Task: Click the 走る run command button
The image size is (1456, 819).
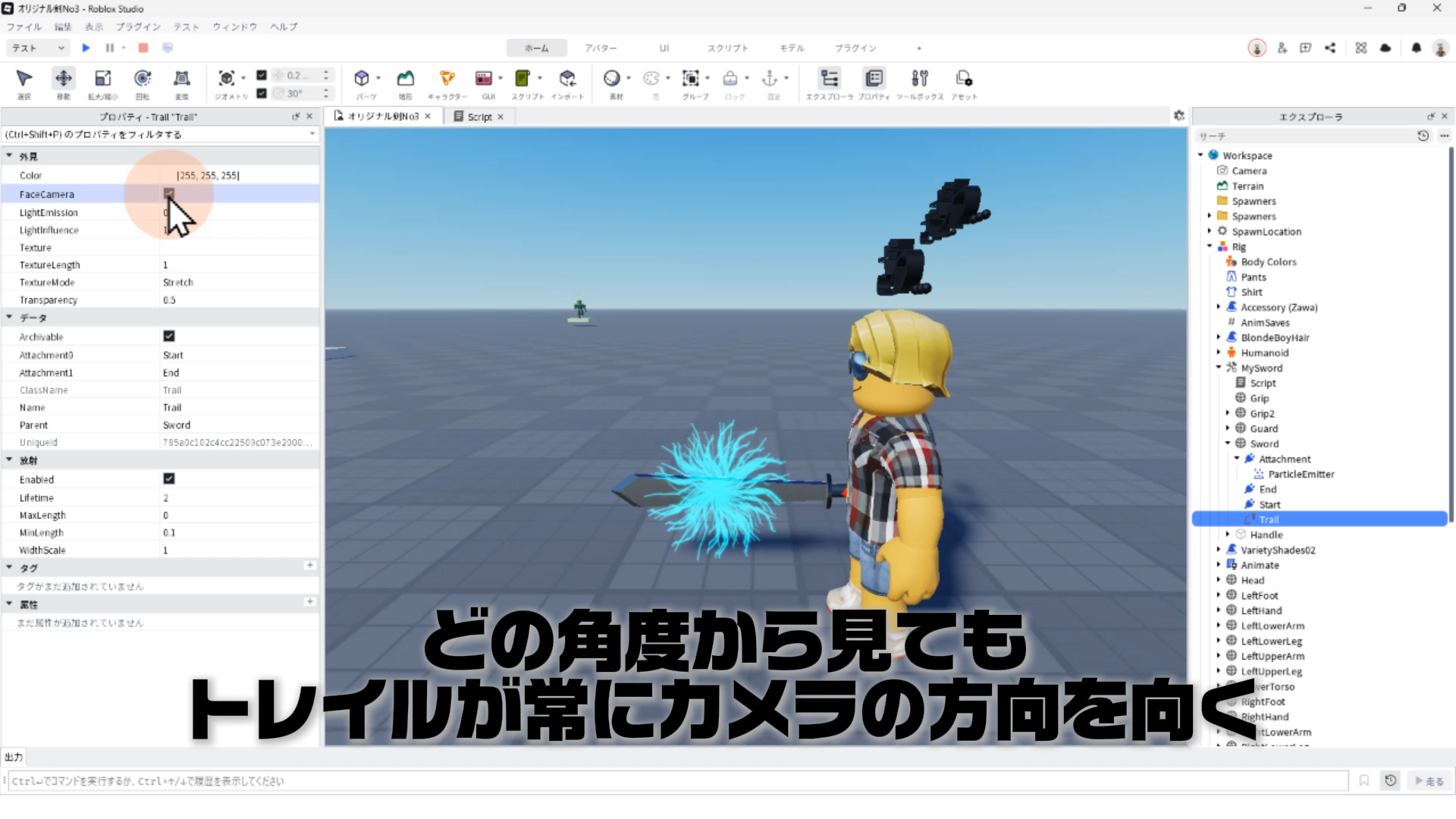Action: [1429, 781]
